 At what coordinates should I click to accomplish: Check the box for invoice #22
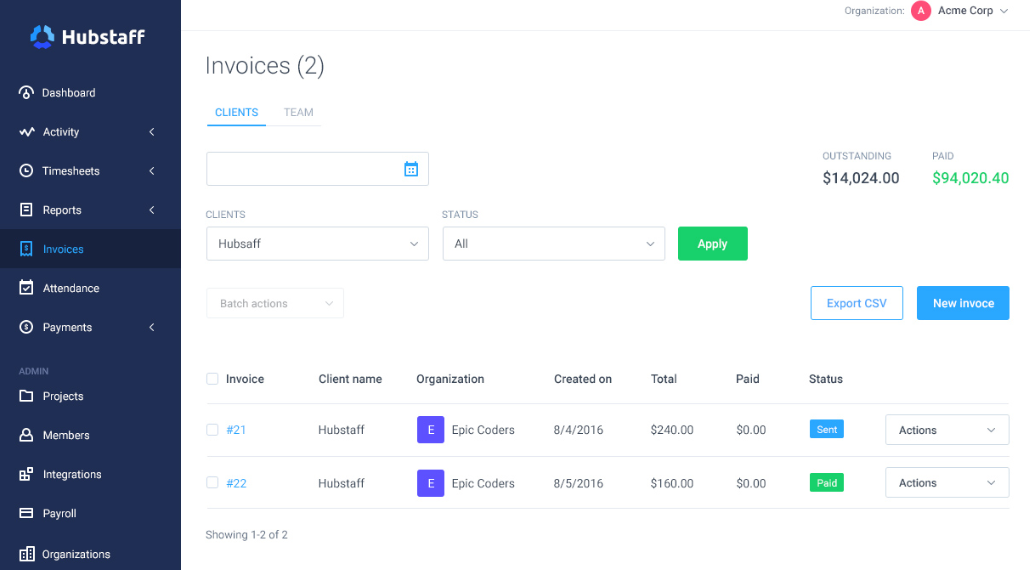(x=212, y=483)
